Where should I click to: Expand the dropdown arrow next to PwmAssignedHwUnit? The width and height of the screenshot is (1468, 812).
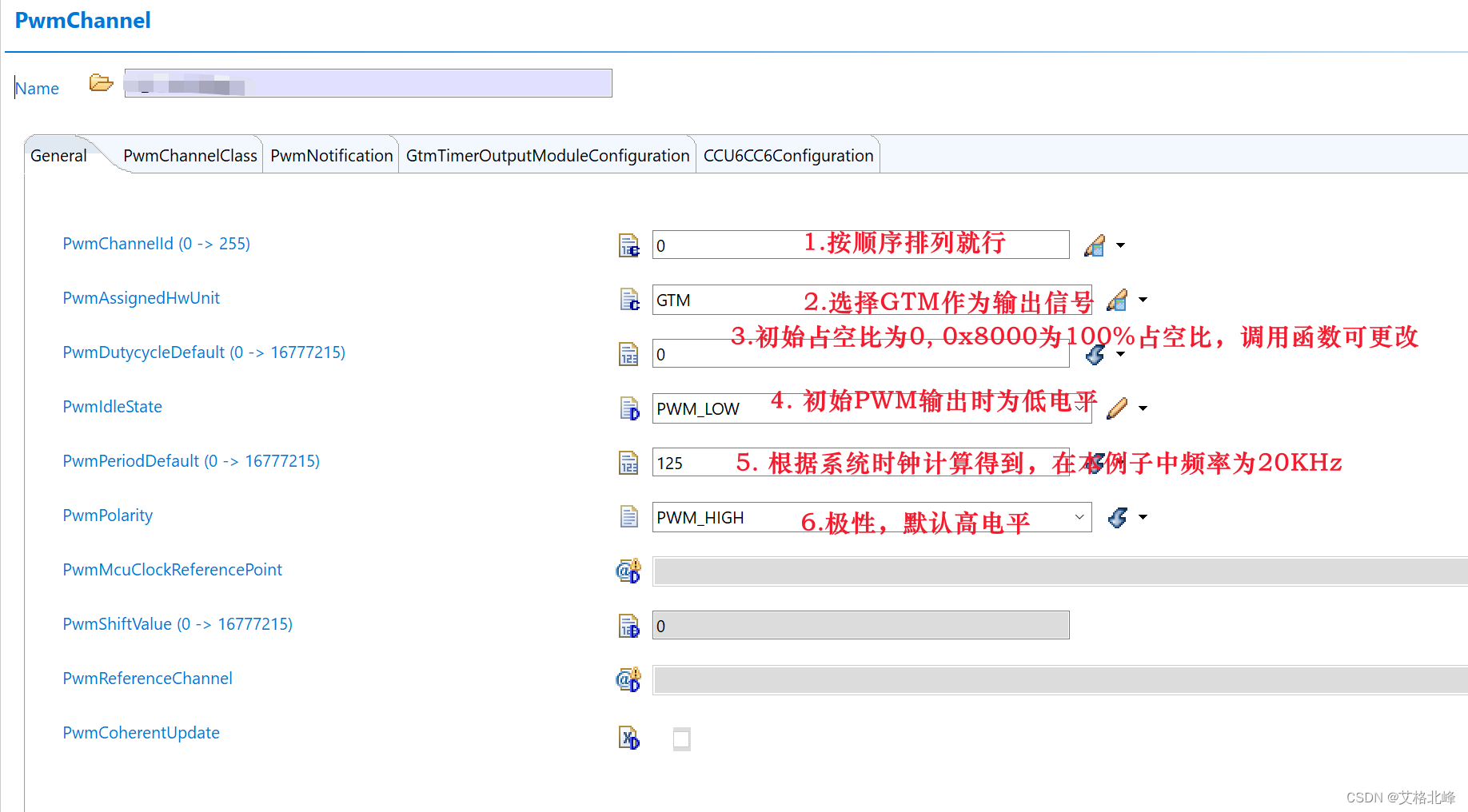click(x=1143, y=300)
